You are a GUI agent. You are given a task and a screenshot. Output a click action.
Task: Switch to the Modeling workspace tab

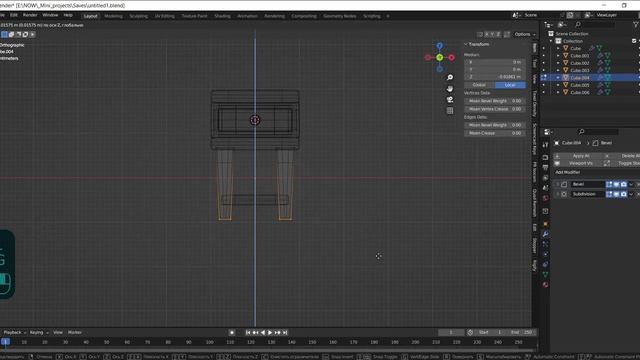[113, 16]
